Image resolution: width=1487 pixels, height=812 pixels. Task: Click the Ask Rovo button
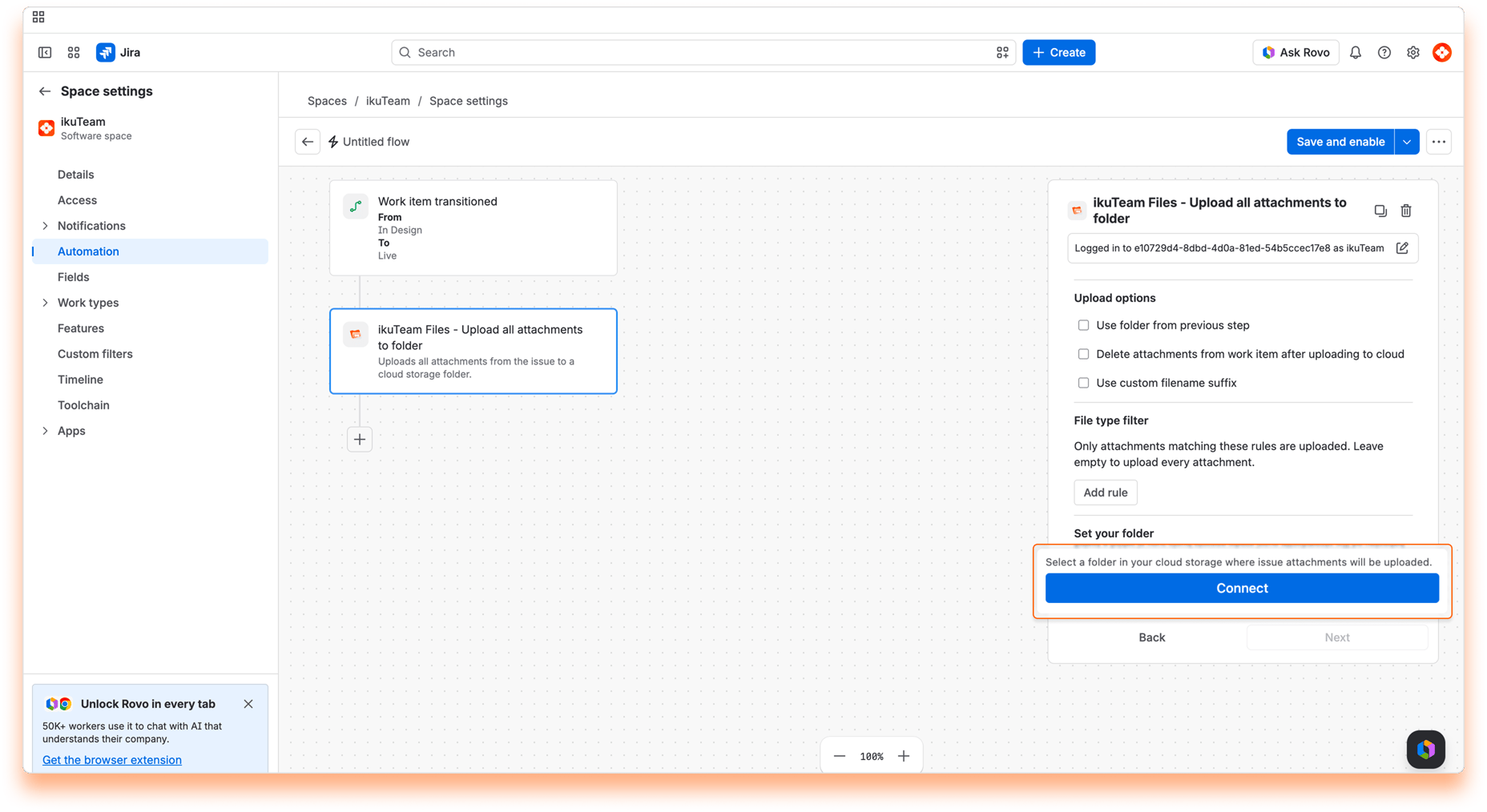tap(1296, 52)
